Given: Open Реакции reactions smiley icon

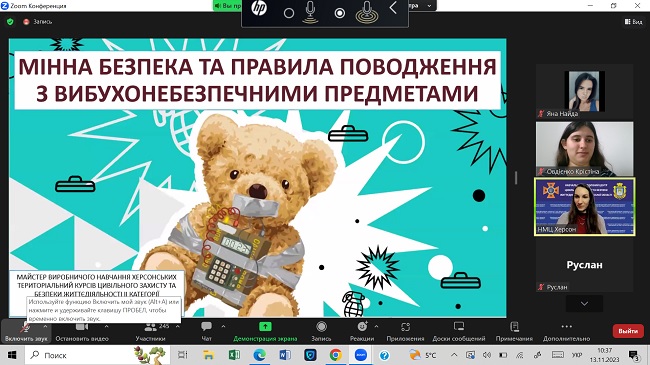Looking at the screenshot, I should [362, 327].
